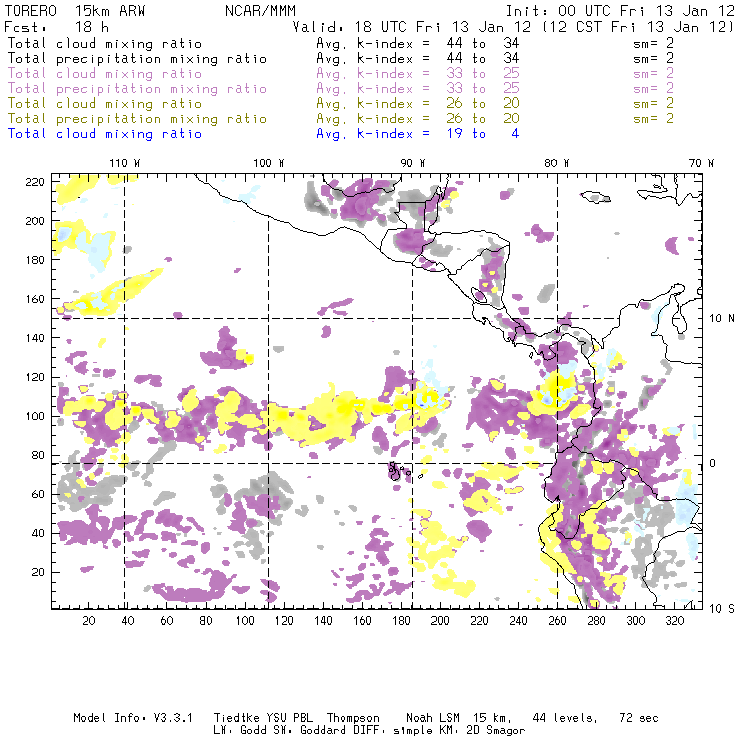Select blue 'Total cloud mixing ratio' legend label

[105, 134]
